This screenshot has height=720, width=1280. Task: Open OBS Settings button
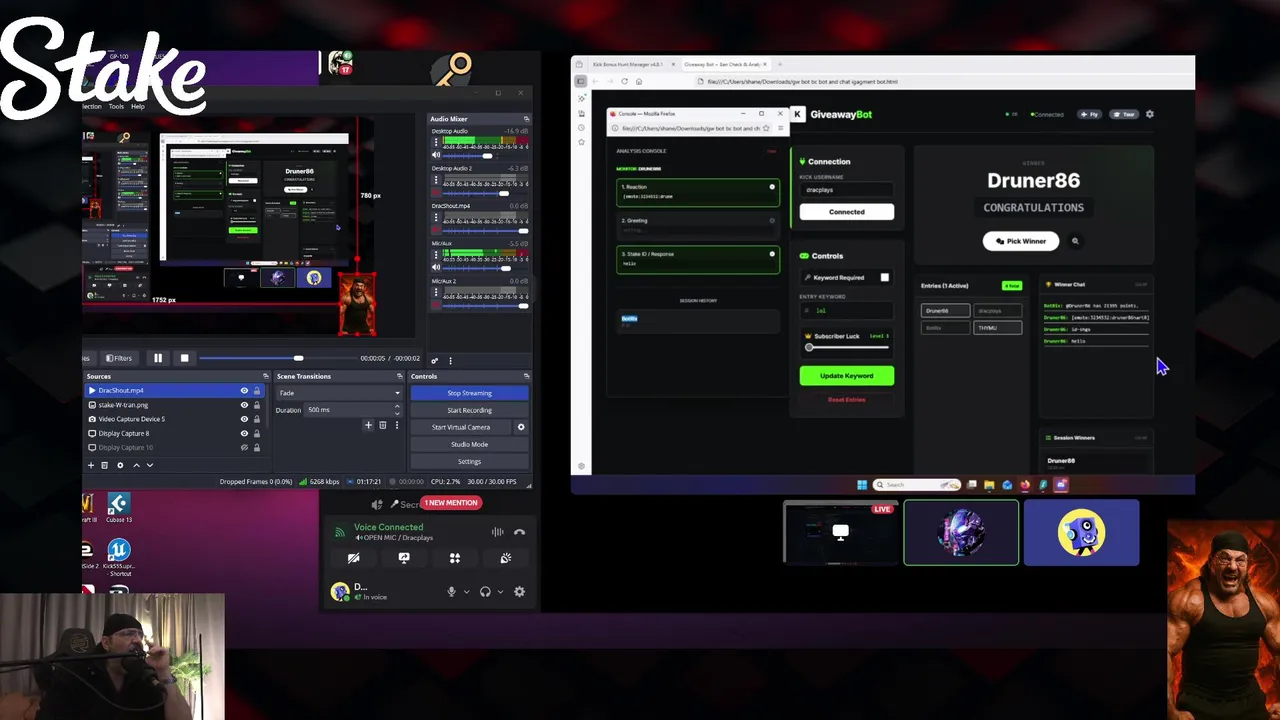click(469, 461)
